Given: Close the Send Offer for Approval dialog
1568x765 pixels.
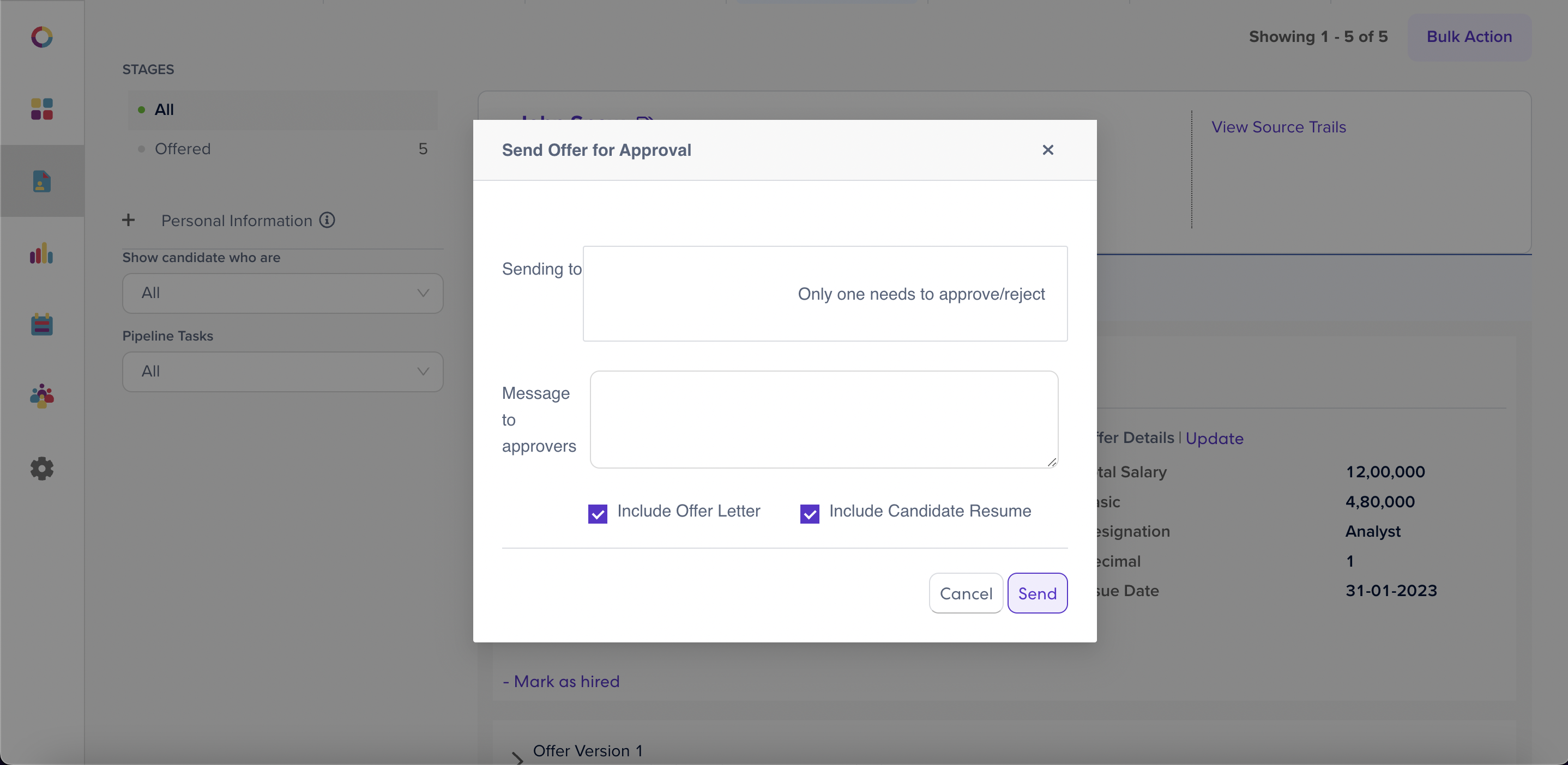Looking at the screenshot, I should [1047, 150].
